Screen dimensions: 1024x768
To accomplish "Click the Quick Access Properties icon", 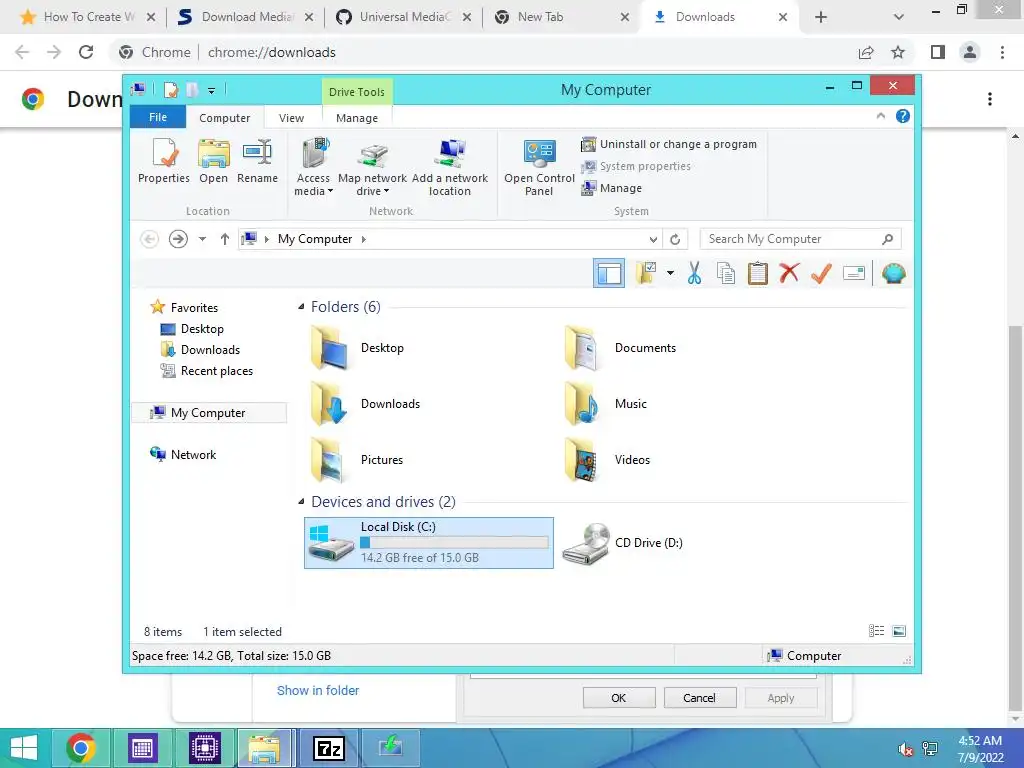I will pyautogui.click(x=170, y=90).
